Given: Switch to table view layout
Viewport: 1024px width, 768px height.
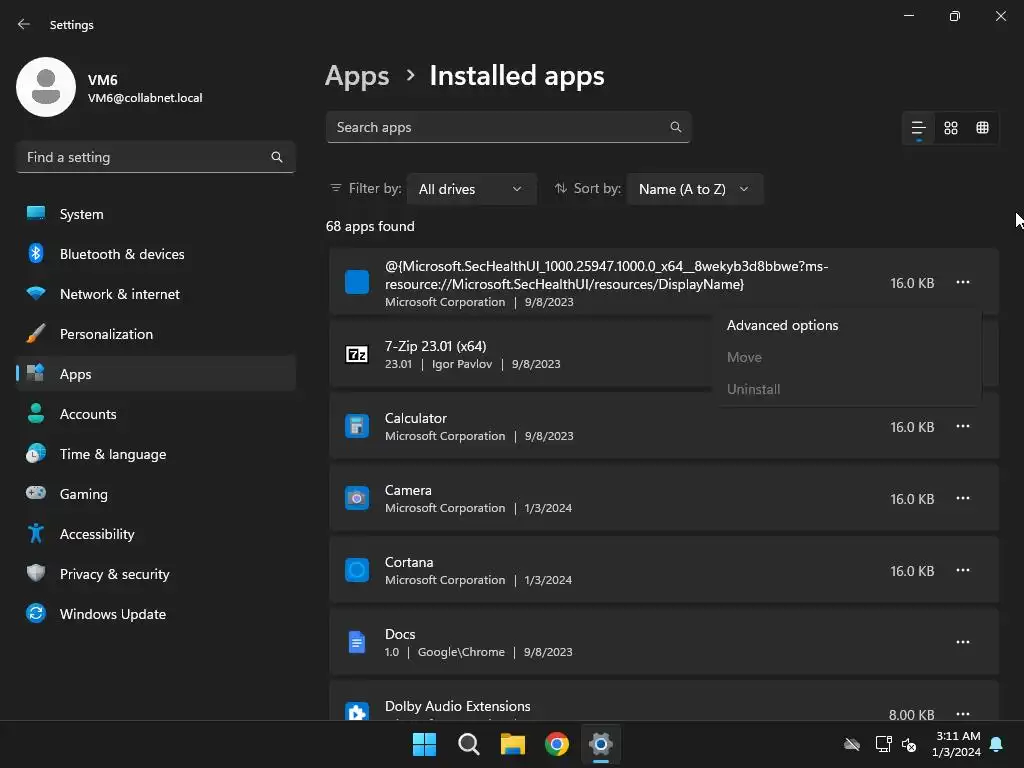Looking at the screenshot, I should pyautogui.click(x=983, y=128).
